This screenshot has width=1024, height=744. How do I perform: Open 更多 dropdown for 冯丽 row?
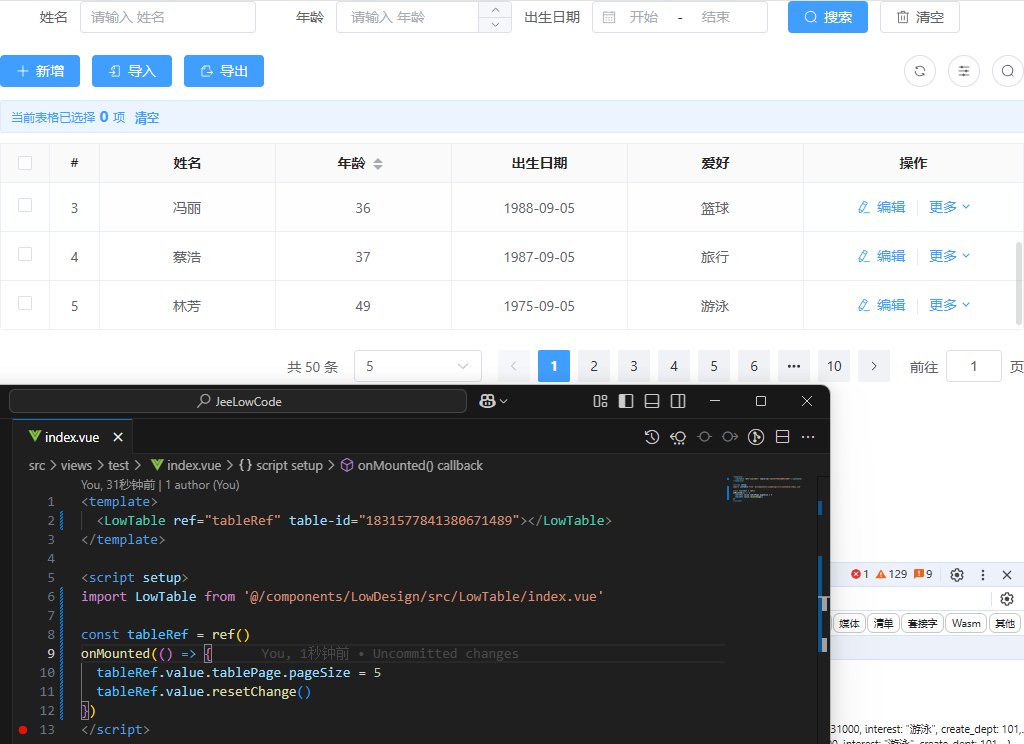click(x=950, y=207)
